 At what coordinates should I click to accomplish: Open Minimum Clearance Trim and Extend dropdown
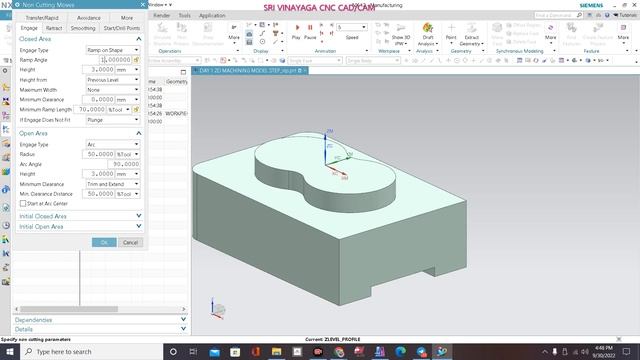113,184
